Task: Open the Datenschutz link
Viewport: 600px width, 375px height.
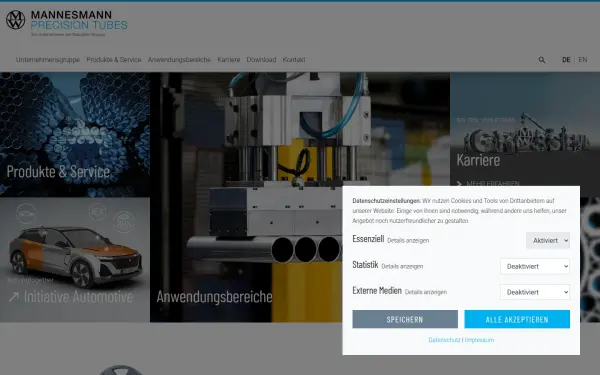Action: (x=444, y=340)
